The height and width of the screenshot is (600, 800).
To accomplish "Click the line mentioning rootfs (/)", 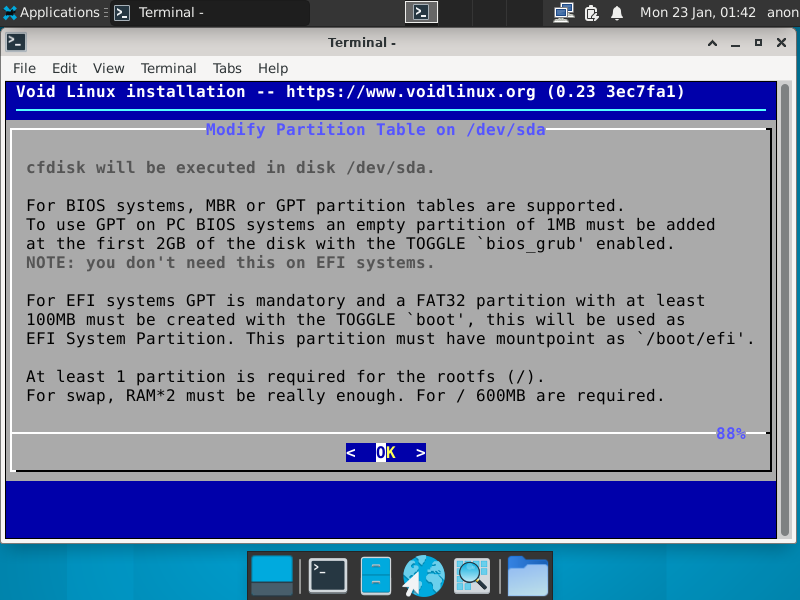I will (285, 377).
